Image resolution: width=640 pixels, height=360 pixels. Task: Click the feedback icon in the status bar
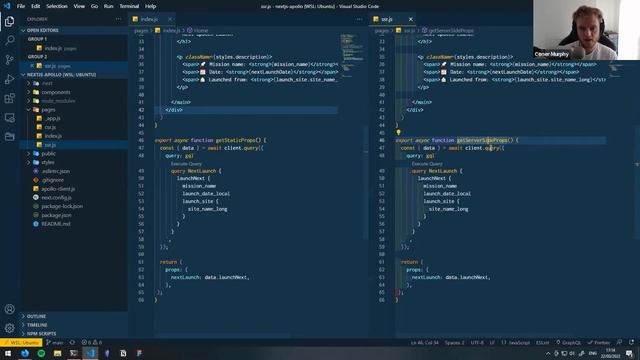[620, 342]
